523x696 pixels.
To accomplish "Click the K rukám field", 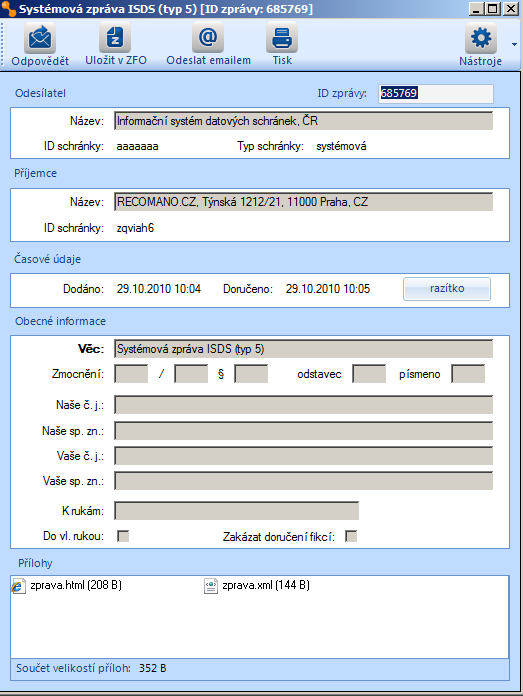I will pyautogui.click(x=237, y=510).
